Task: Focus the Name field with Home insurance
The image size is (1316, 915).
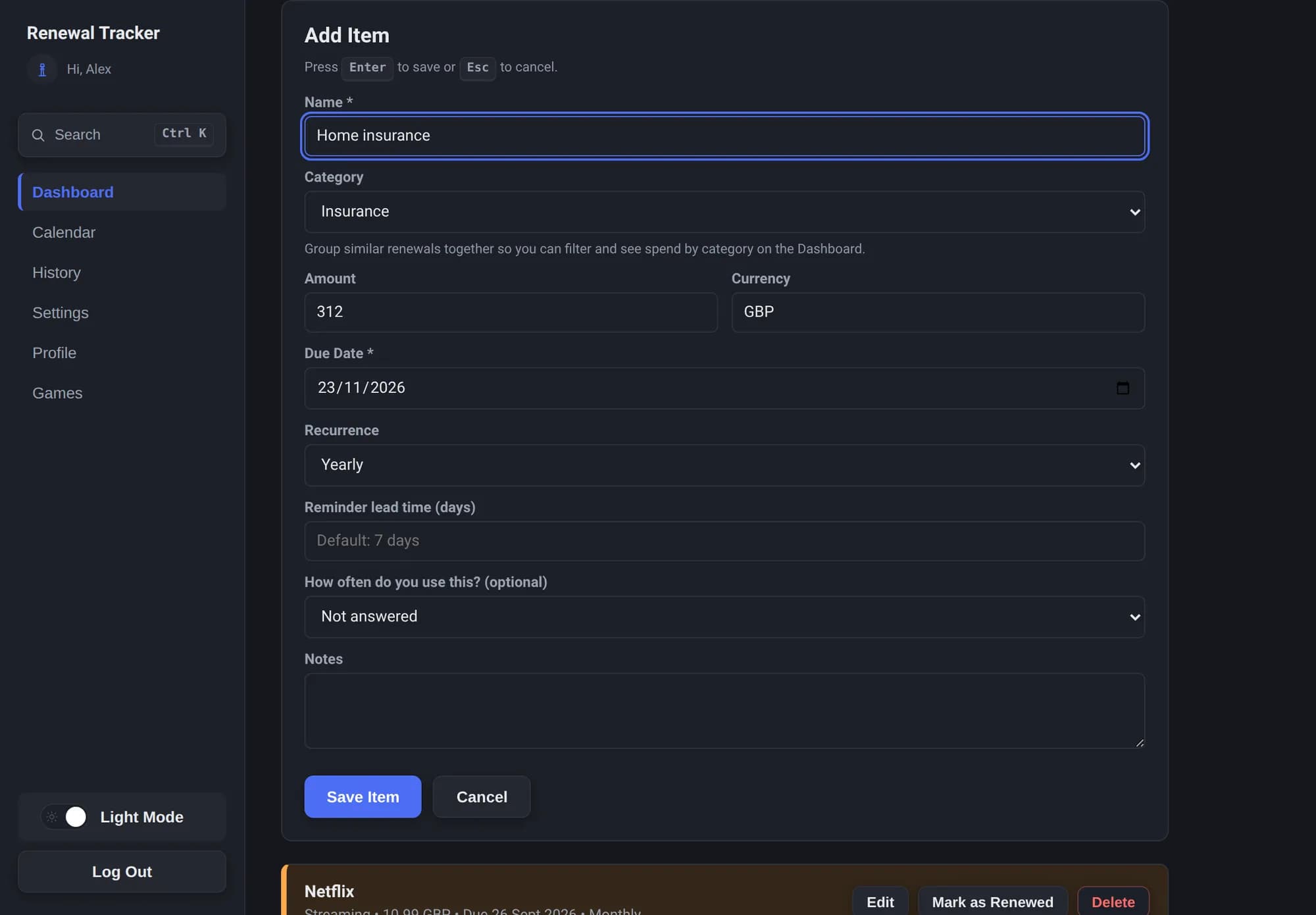Action: [x=724, y=136]
